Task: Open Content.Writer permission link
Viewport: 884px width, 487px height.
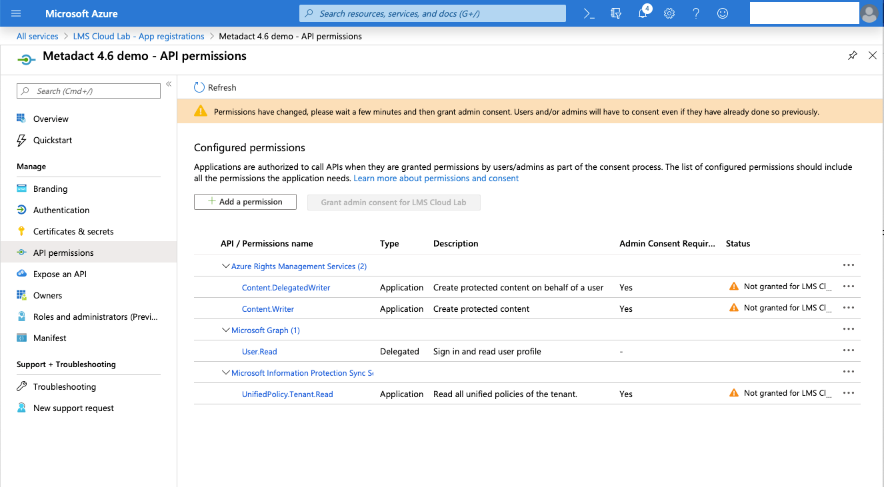Action: pos(268,309)
